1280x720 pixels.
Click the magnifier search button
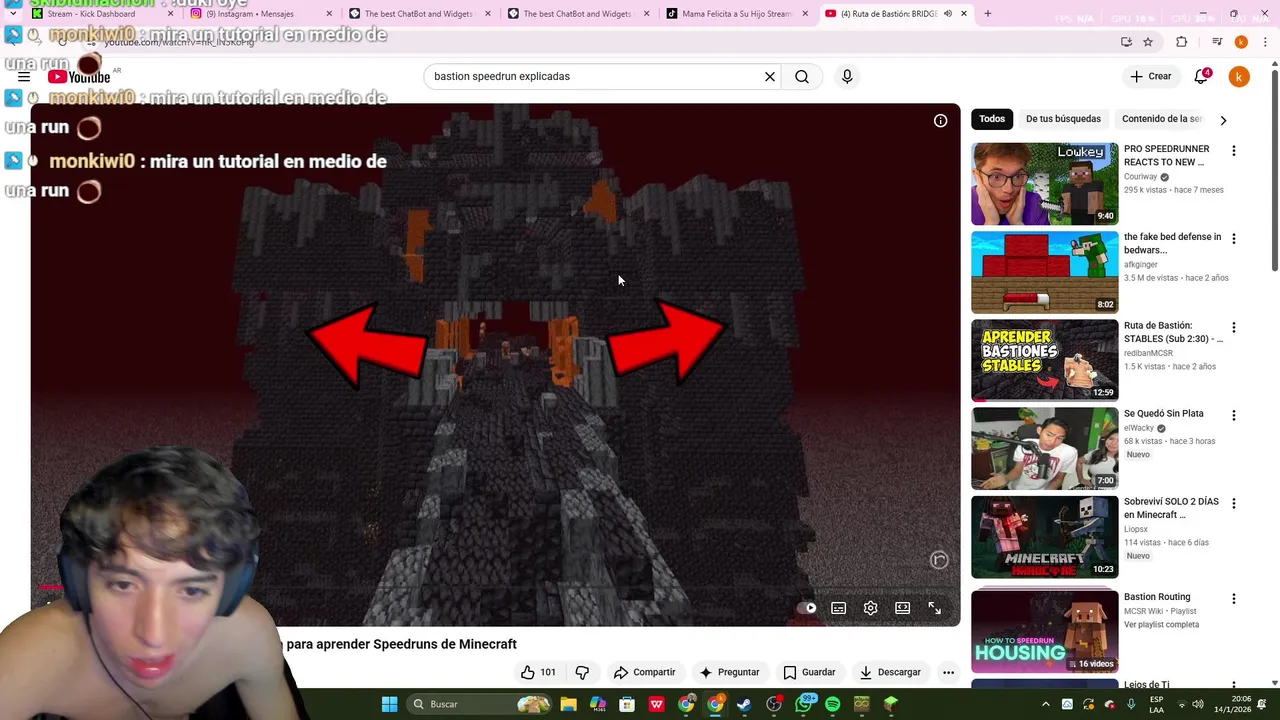point(802,77)
